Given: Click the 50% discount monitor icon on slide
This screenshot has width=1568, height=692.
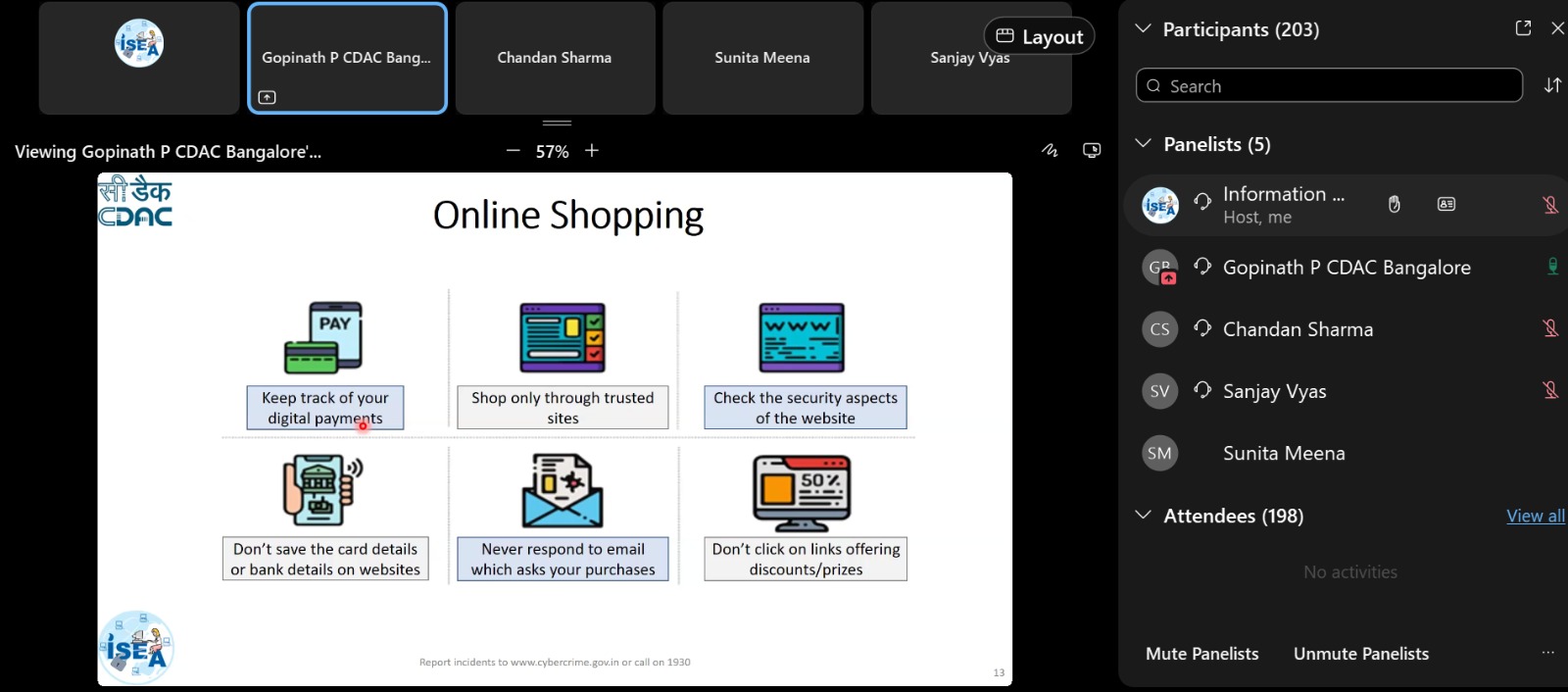Looking at the screenshot, I should tap(802, 493).
